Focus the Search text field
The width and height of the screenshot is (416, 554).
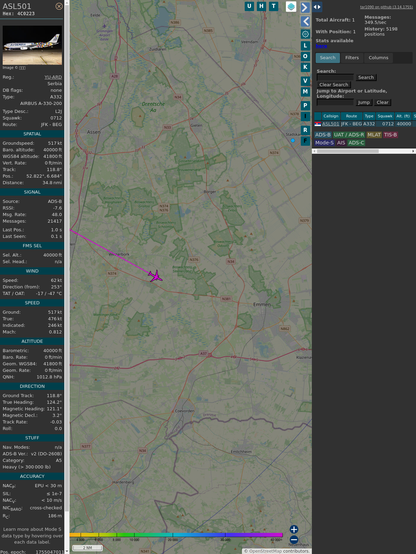[335, 77]
